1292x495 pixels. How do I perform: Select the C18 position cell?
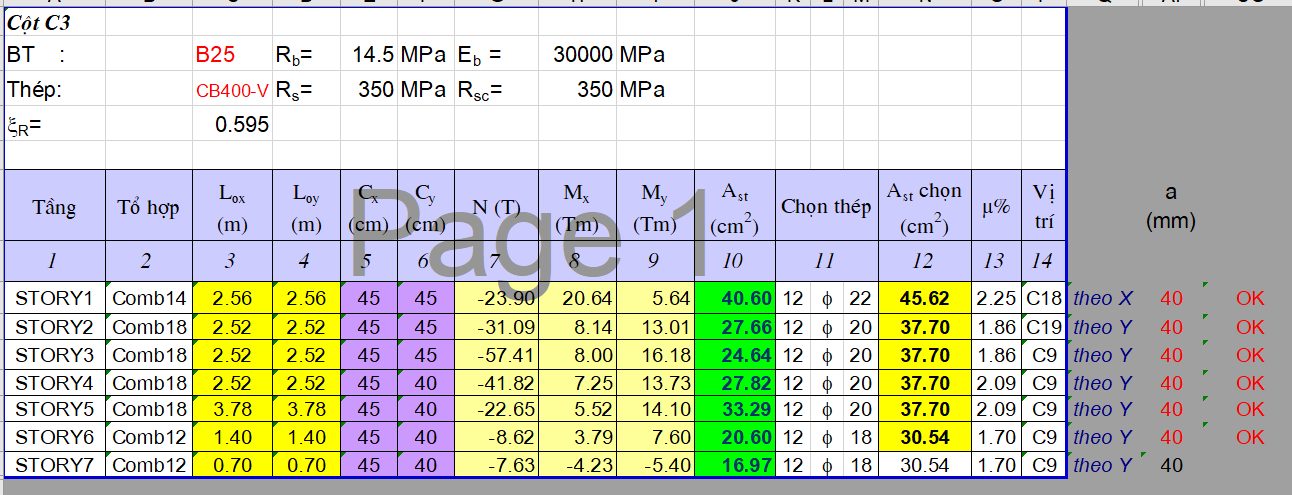[1042, 297]
